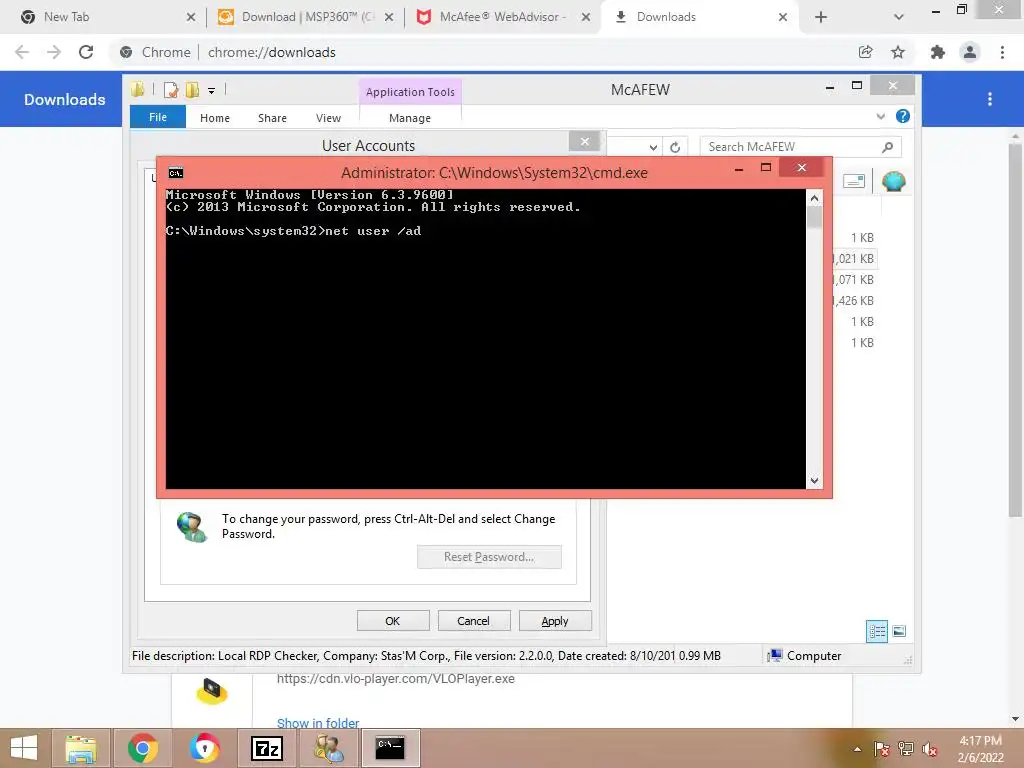The image size is (1024, 768).
Task: Open the File tab in McAFEW explorer
Action: [158, 117]
